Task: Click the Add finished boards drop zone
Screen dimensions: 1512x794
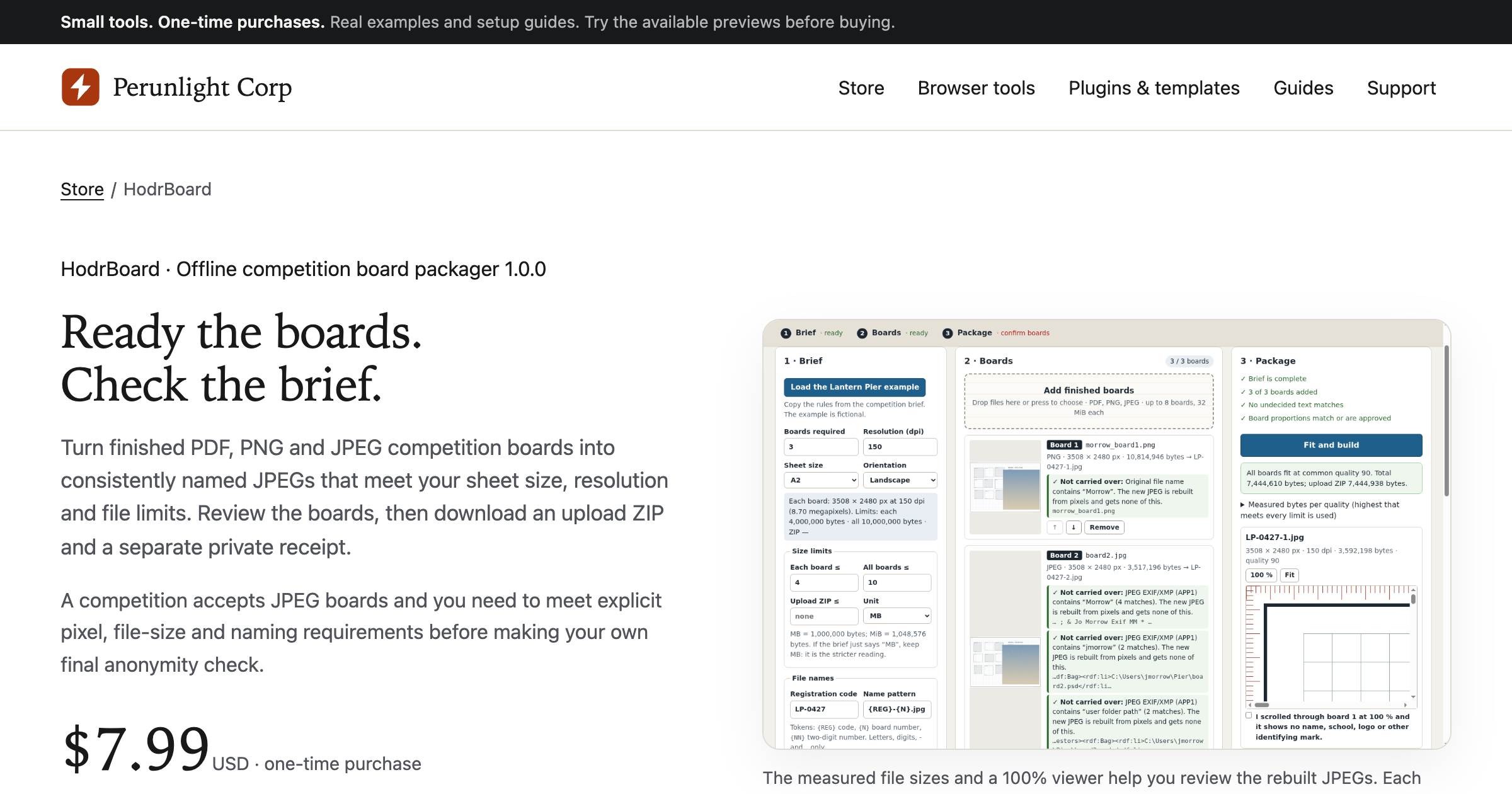Action: pos(1089,401)
